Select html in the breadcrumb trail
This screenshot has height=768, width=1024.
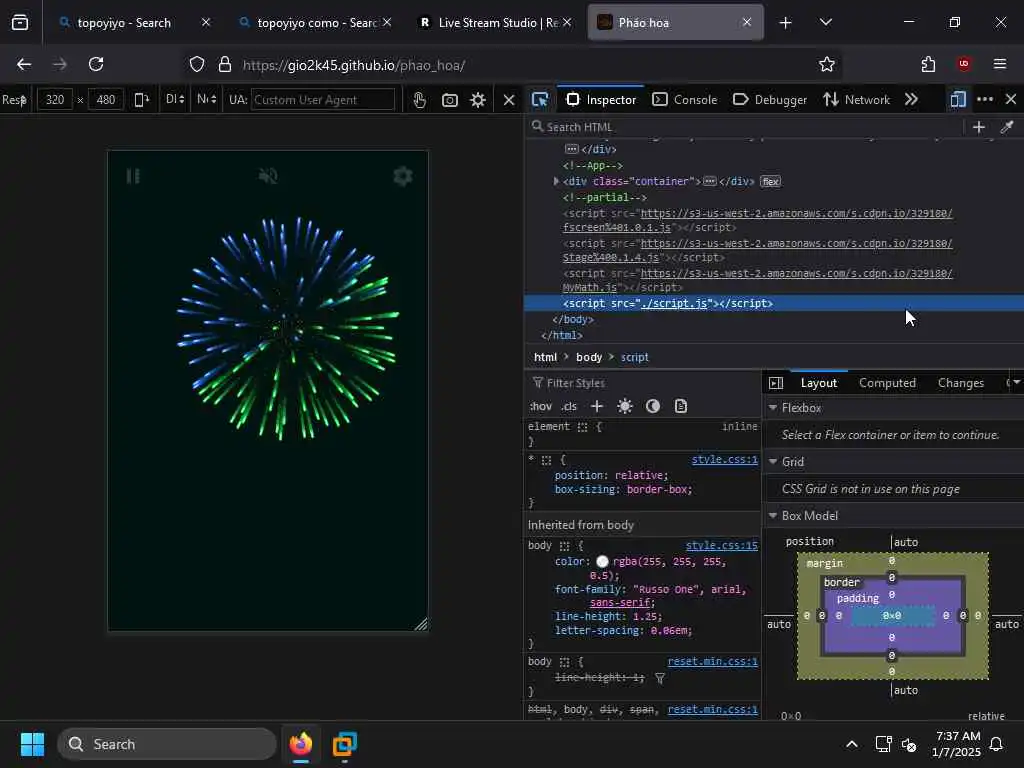545,357
